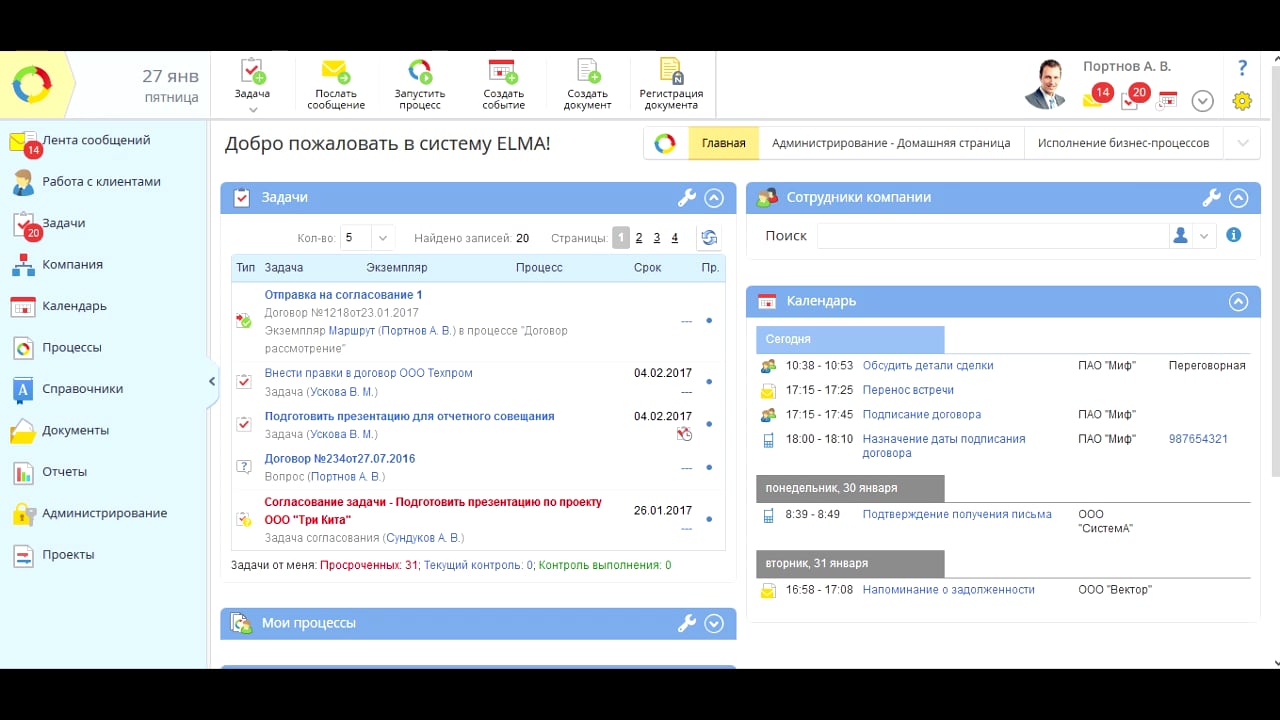Screen dimensions: 1280x720
Task: Click the info icon beside employee search
Action: coord(1234,235)
